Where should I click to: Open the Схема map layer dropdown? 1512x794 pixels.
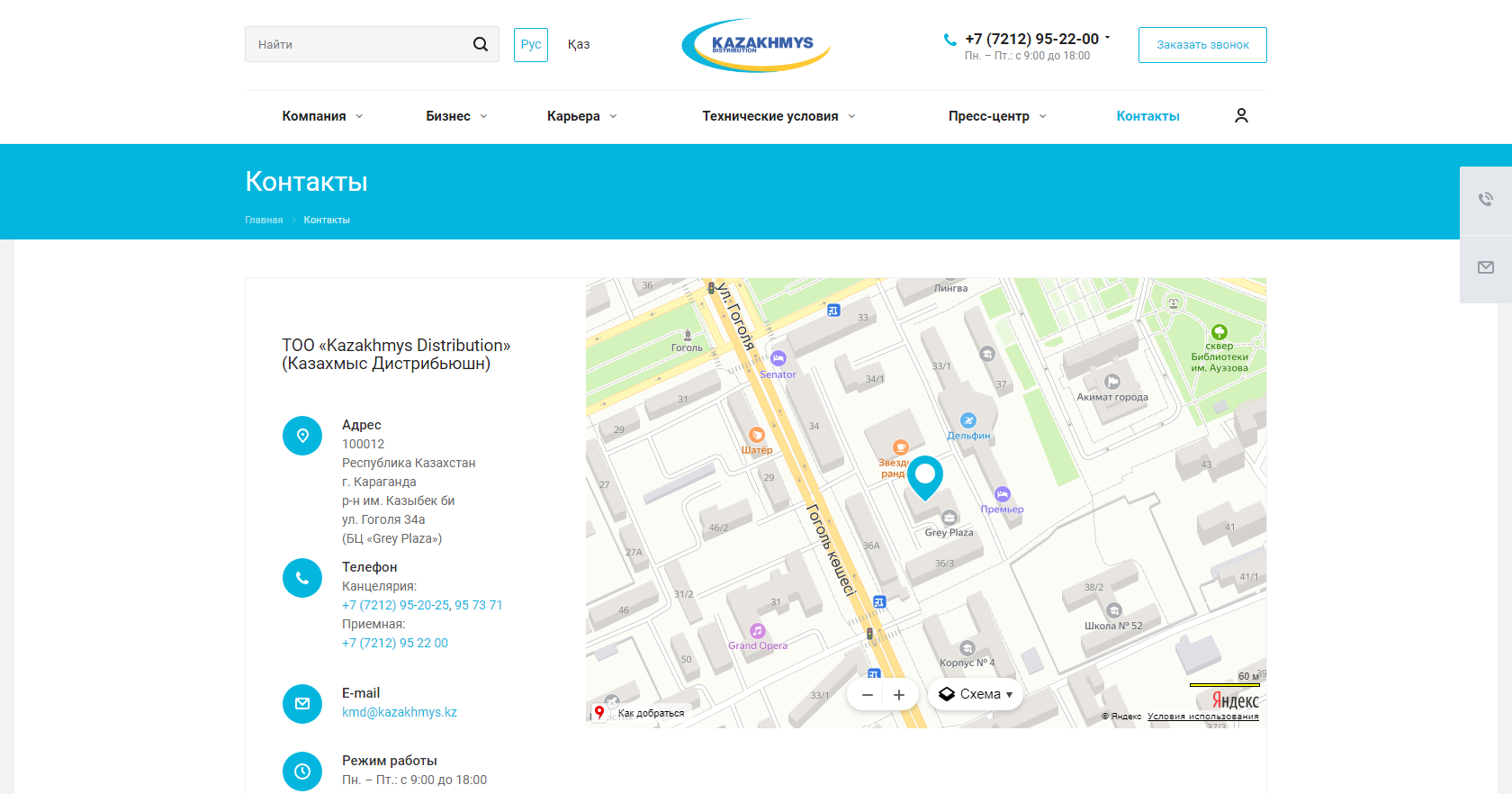point(976,694)
